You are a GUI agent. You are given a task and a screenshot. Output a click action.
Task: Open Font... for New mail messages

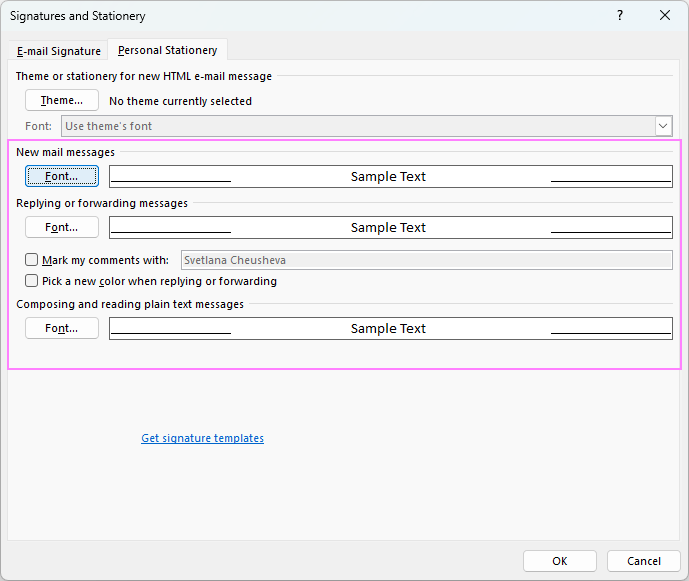pyautogui.click(x=62, y=176)
